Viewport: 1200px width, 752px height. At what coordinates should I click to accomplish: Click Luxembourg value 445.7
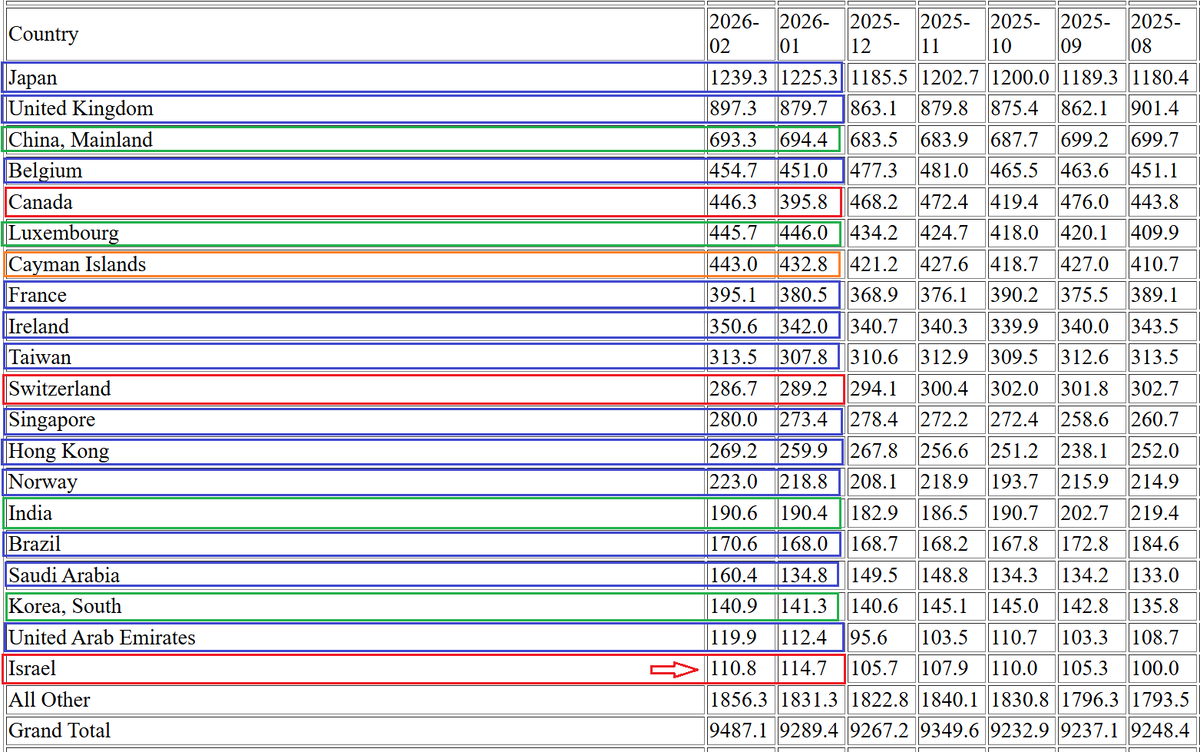coord(733,233)
